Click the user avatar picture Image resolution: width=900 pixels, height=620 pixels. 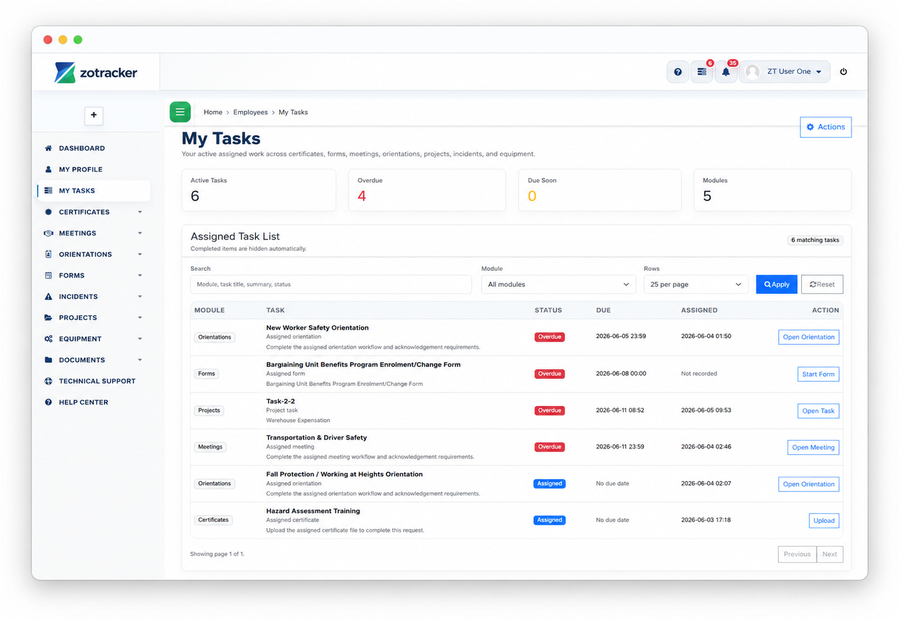[753, 72]
